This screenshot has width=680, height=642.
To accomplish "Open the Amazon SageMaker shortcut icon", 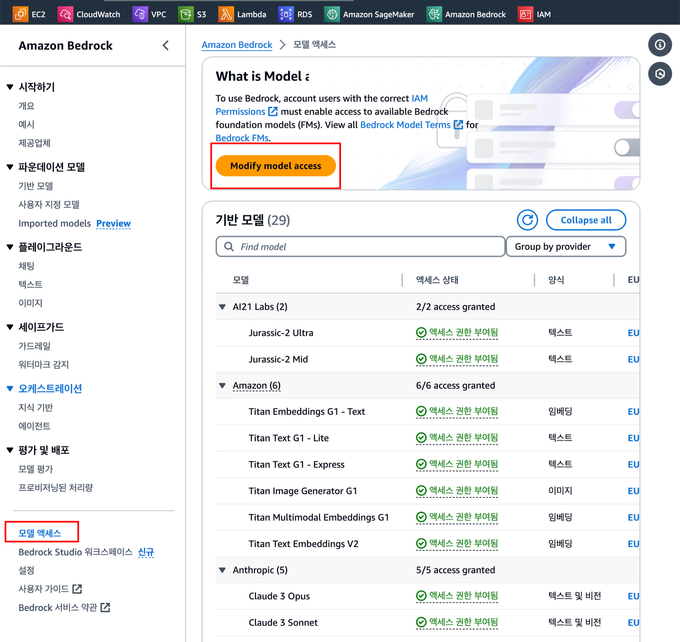I will pos(332,14).
